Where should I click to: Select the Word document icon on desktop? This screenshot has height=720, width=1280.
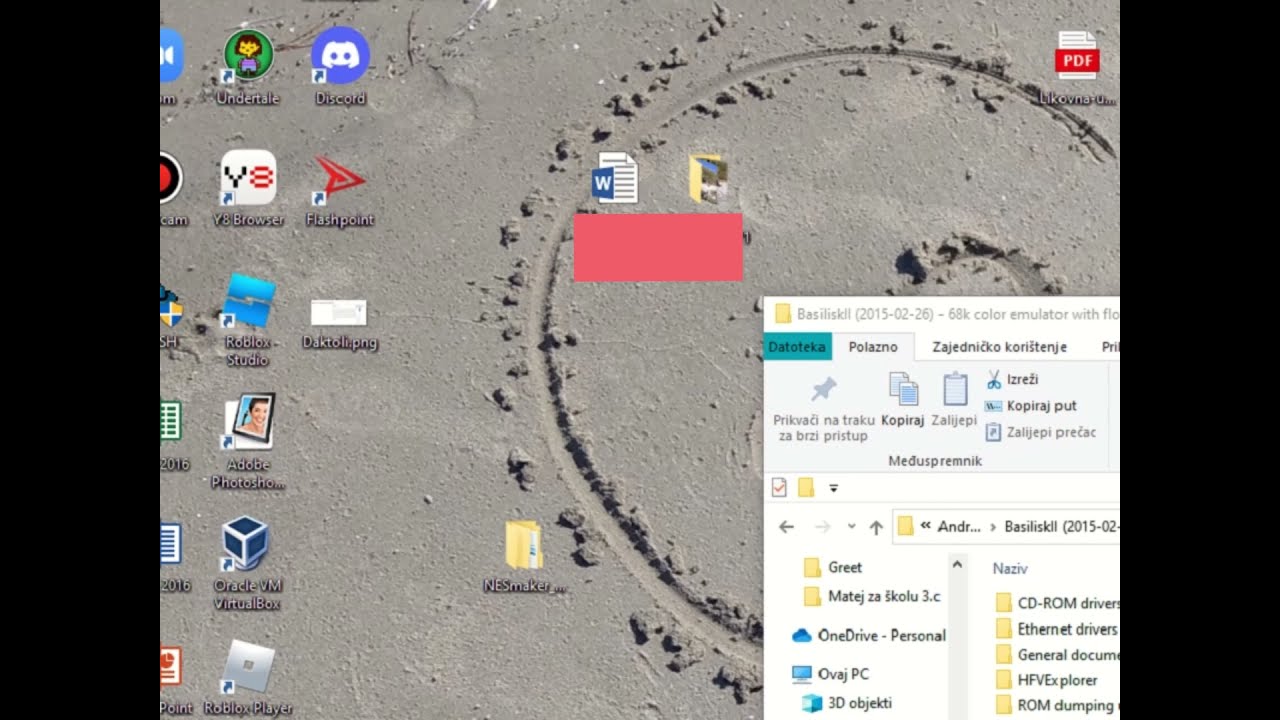click(614, 178)
